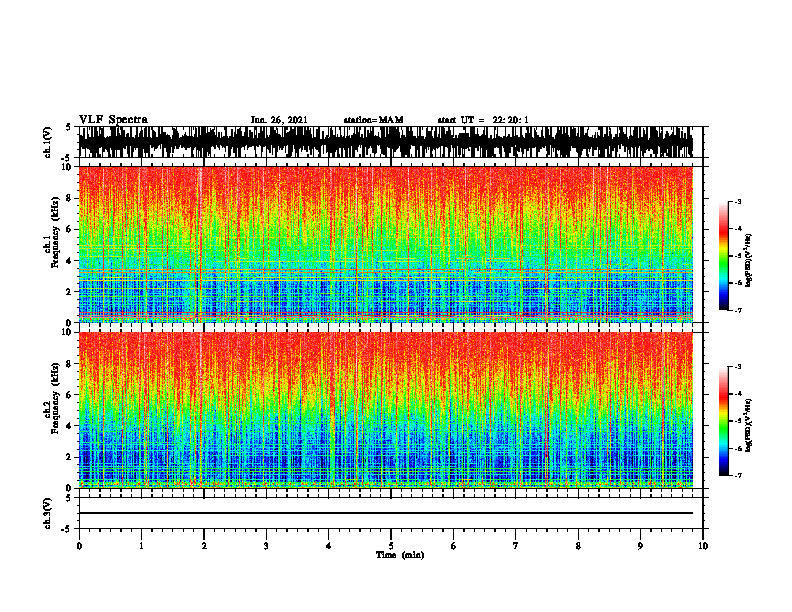
Task: Click the "VLF Spectra" title text
Action: 113,120
